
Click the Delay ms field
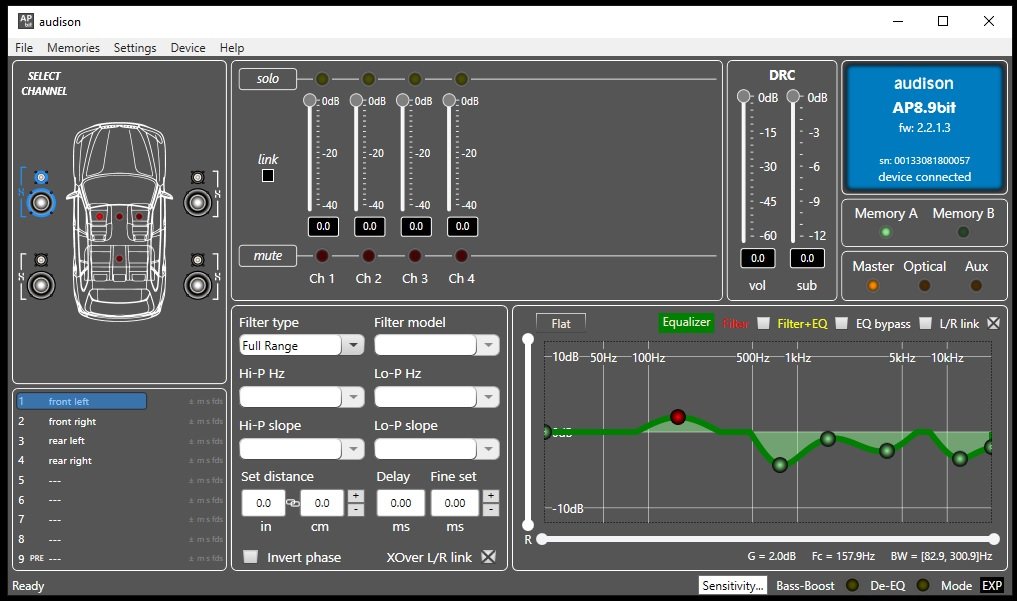click(x=401, y=503)
